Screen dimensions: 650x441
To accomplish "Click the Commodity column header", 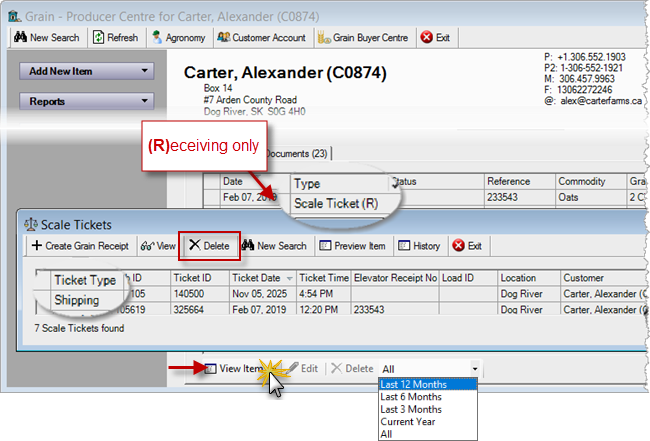I will point(591,182).
